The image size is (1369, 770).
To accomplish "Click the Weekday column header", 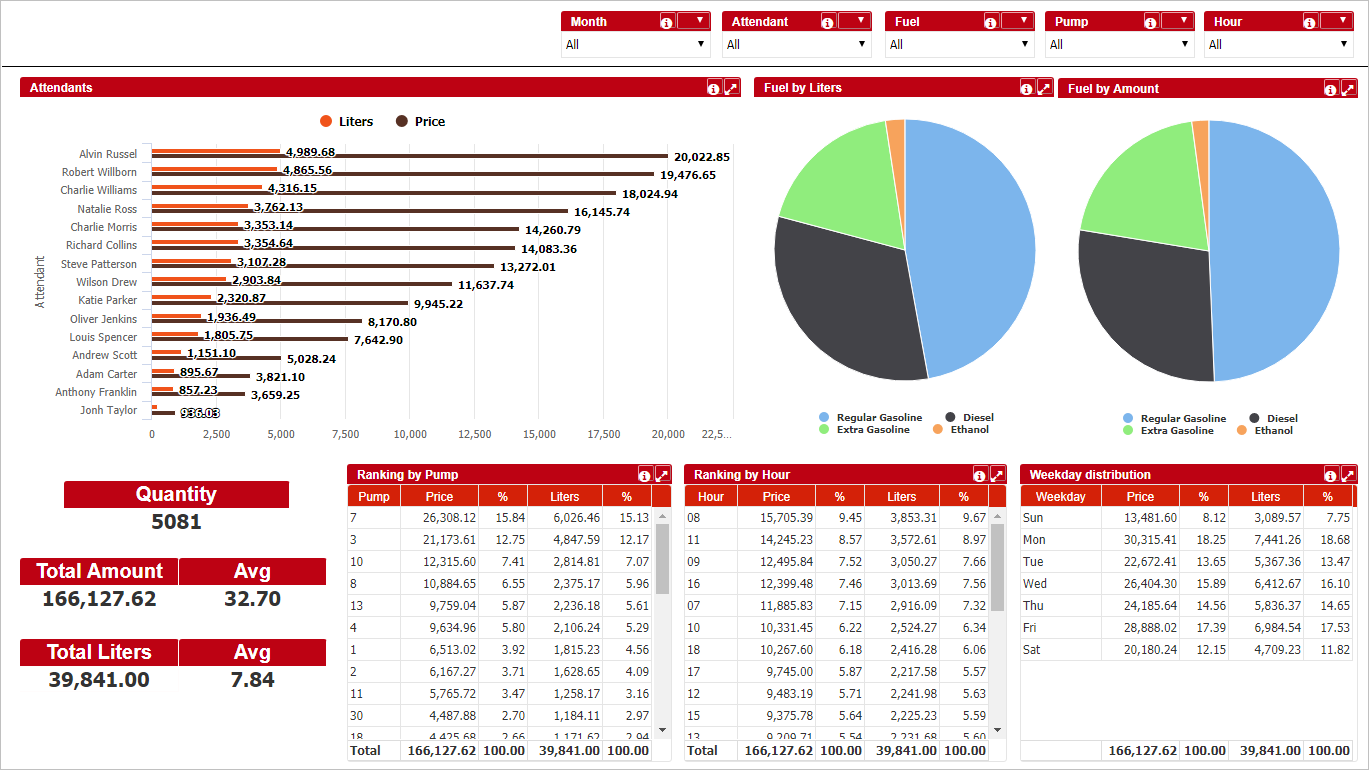I will (1060, 497).
